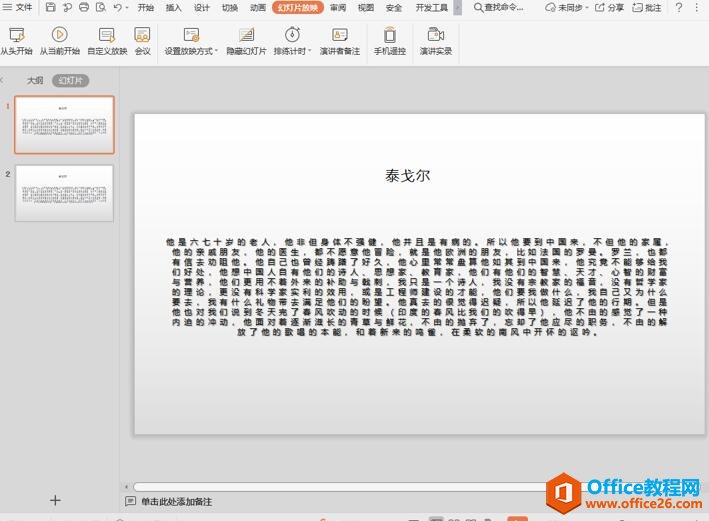Click the 批注 comment button
Viewport: 709px width, 521px height.
tap(647, 8)
